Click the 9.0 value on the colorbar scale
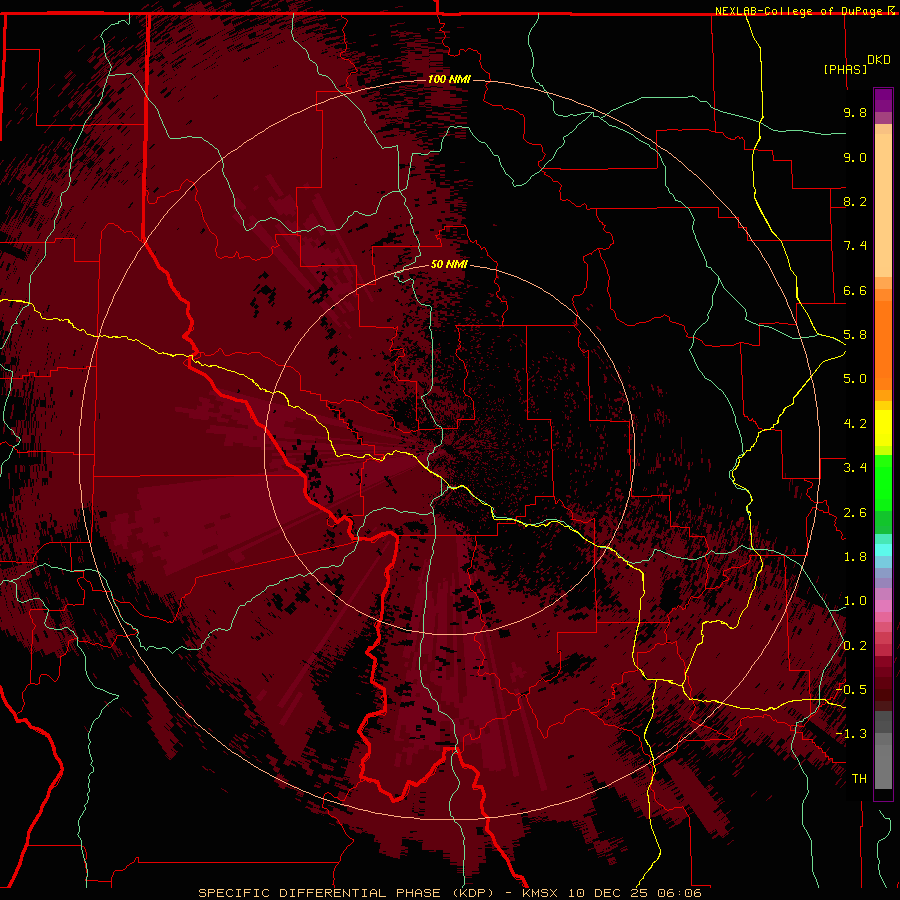 pos(855,157)
